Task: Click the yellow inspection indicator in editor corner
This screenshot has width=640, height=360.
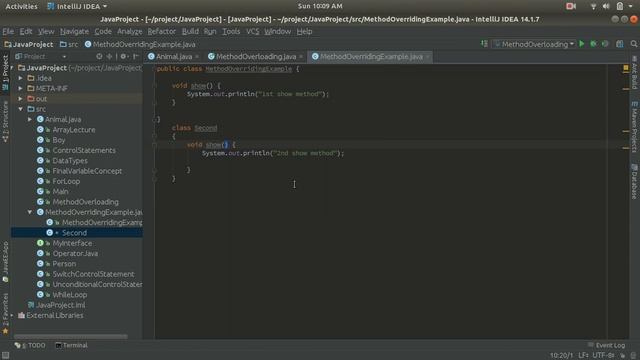Action: coord(626,68)
